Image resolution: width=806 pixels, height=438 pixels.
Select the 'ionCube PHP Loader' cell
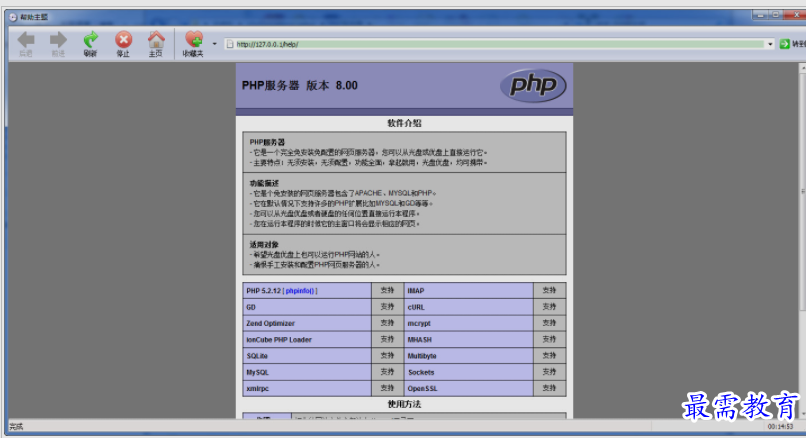tap(307, 340)
